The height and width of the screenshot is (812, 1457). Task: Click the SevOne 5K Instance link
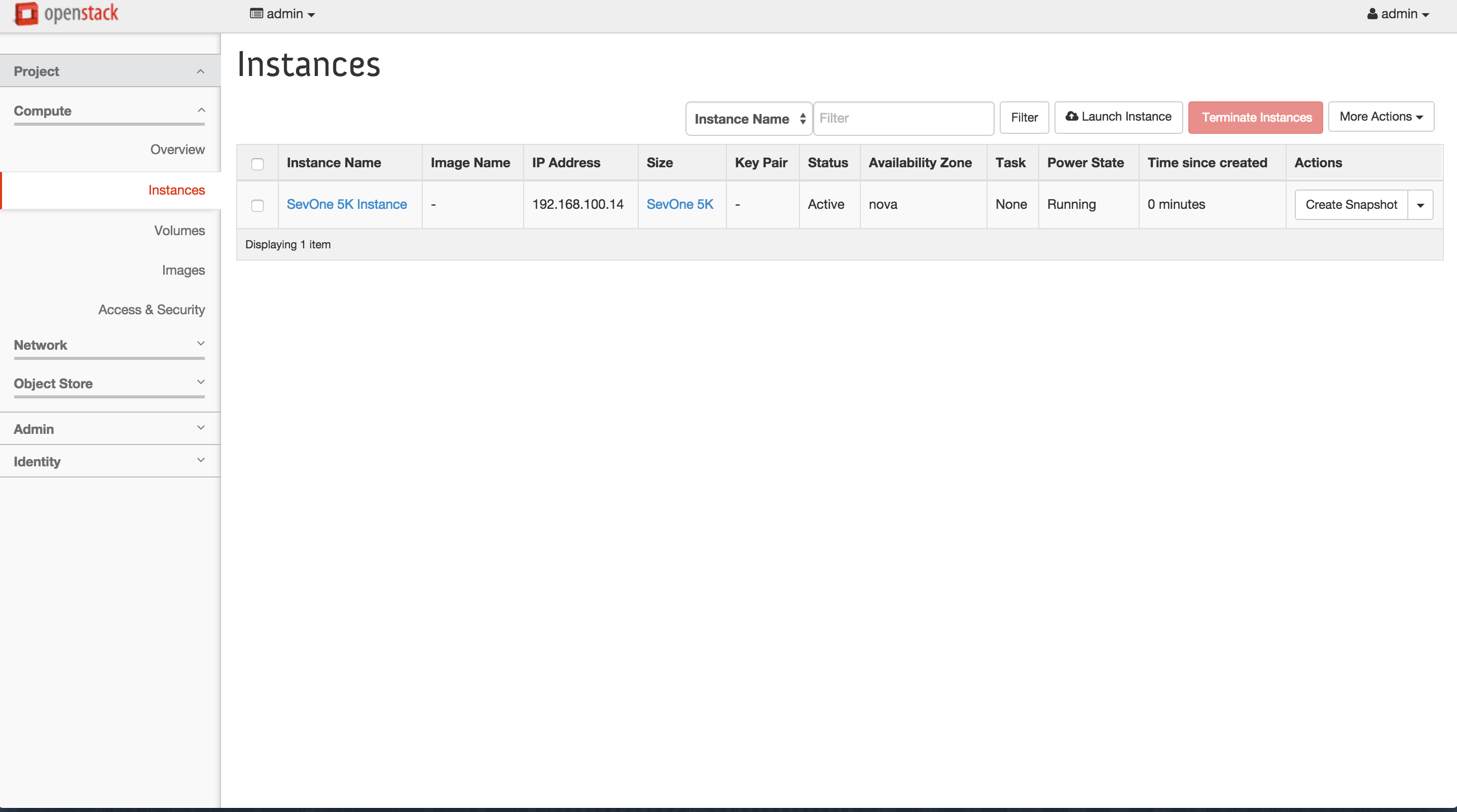pyautogui.click(x=347, y=204)
